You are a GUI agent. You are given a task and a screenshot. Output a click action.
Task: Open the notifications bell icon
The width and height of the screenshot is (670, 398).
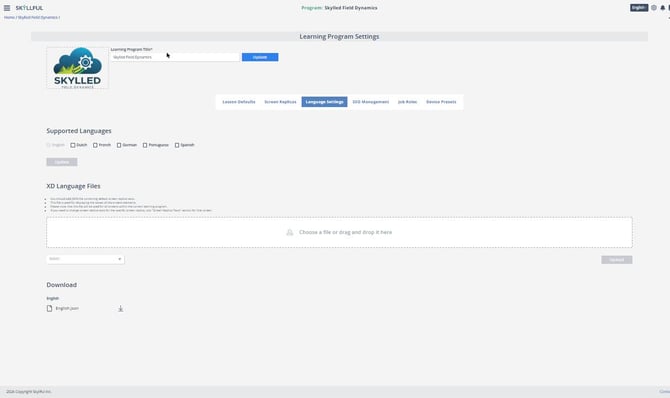663,8
